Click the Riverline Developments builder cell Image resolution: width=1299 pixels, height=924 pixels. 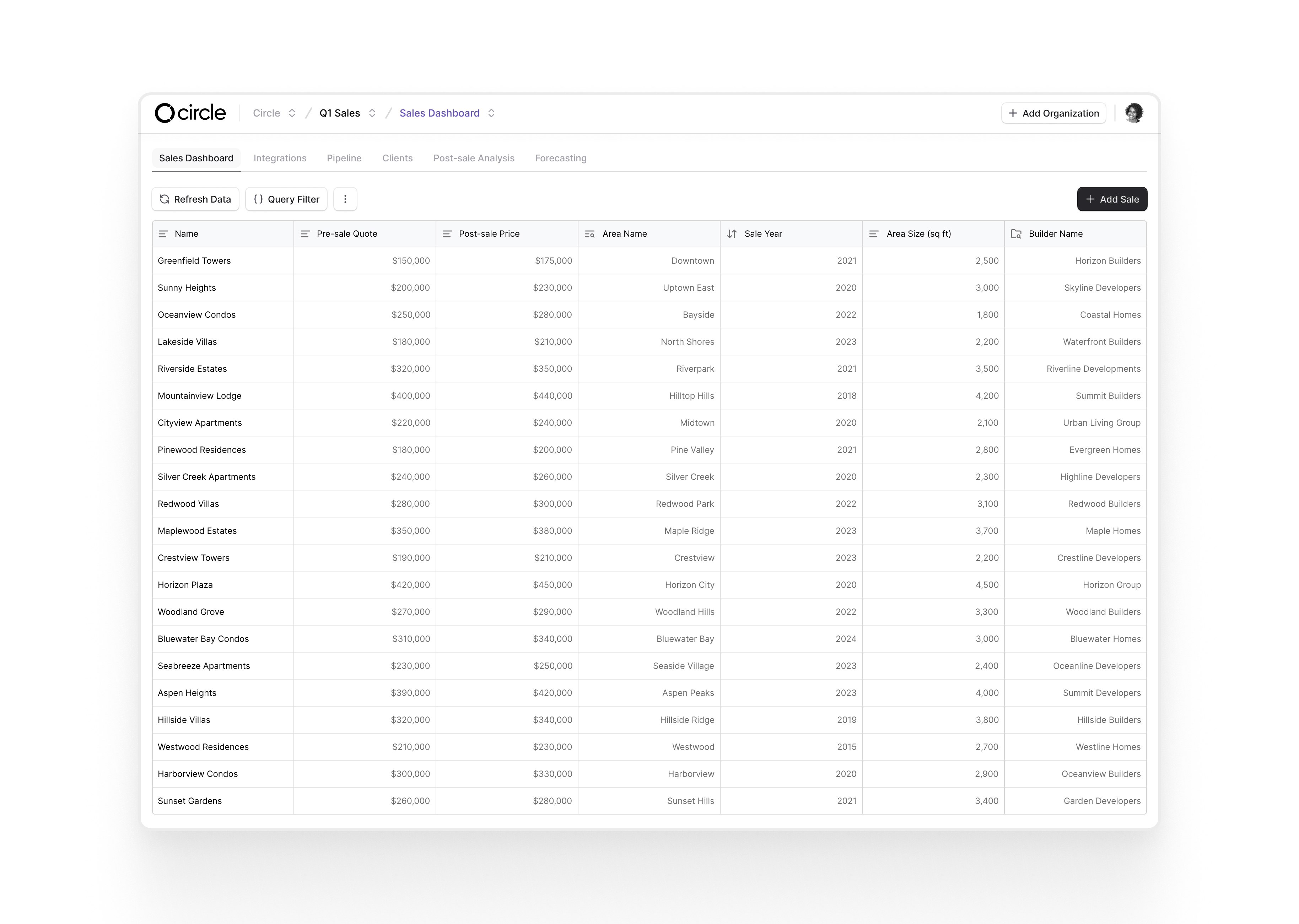pos(1076,369)
